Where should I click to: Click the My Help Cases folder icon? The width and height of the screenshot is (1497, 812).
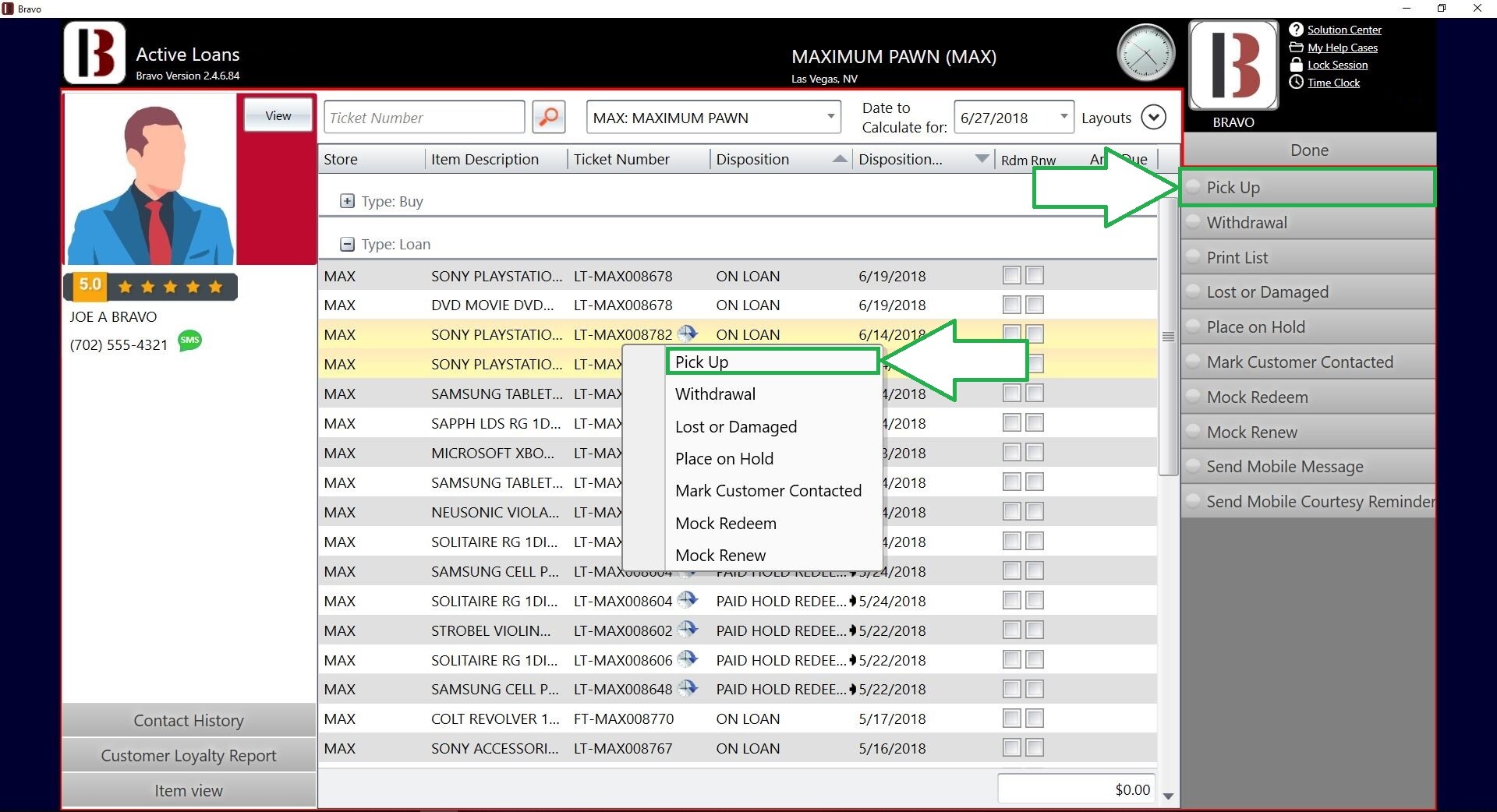pos(1296,48)
